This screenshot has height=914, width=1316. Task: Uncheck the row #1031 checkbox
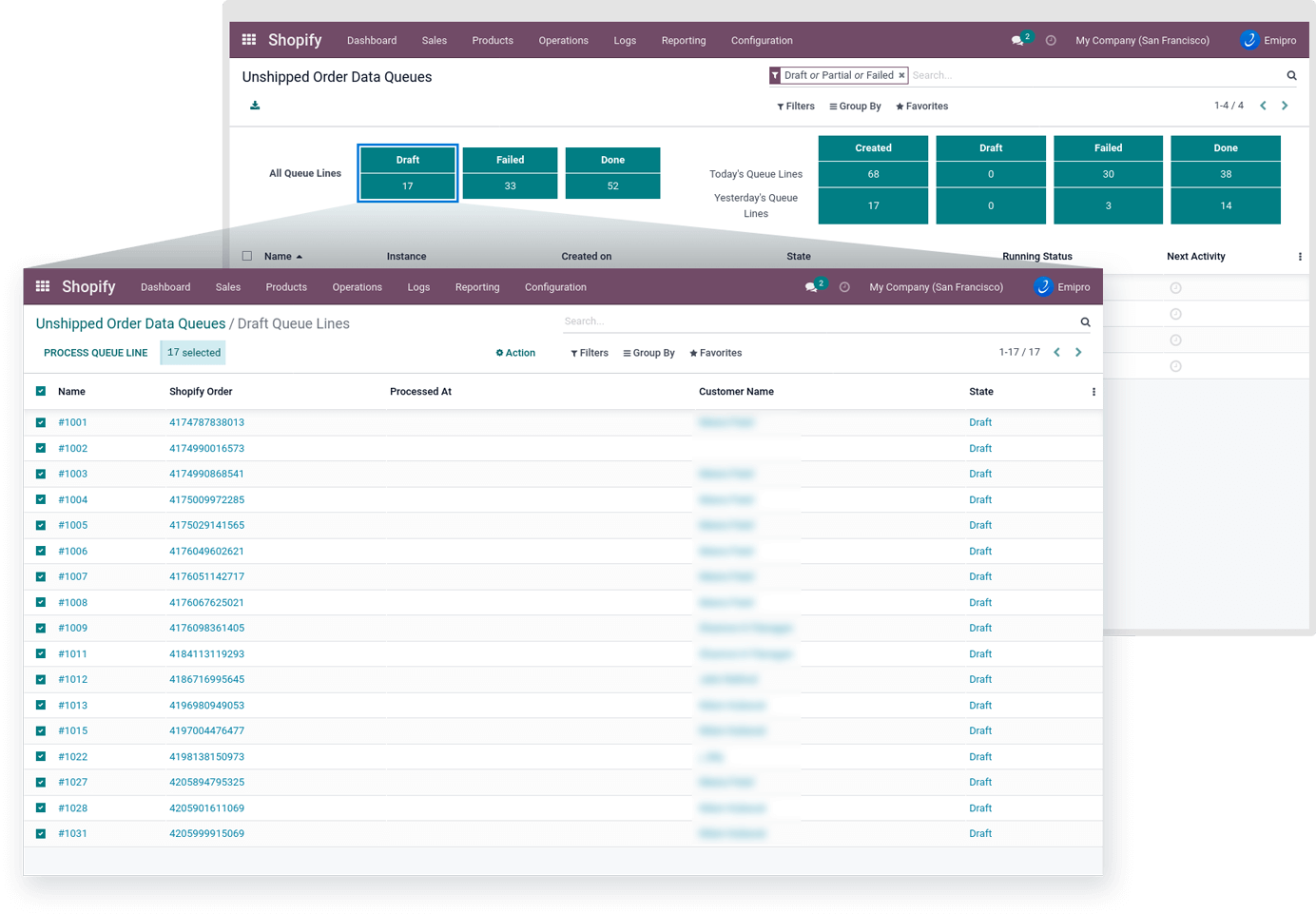tap(41, 833)
